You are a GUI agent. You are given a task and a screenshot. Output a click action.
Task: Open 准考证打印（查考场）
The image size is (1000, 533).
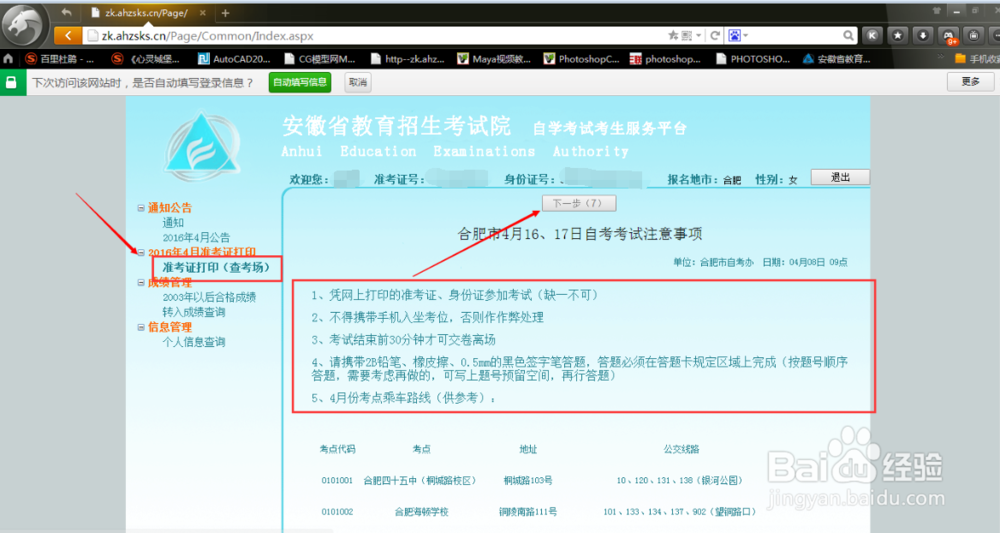coord(216,268)
